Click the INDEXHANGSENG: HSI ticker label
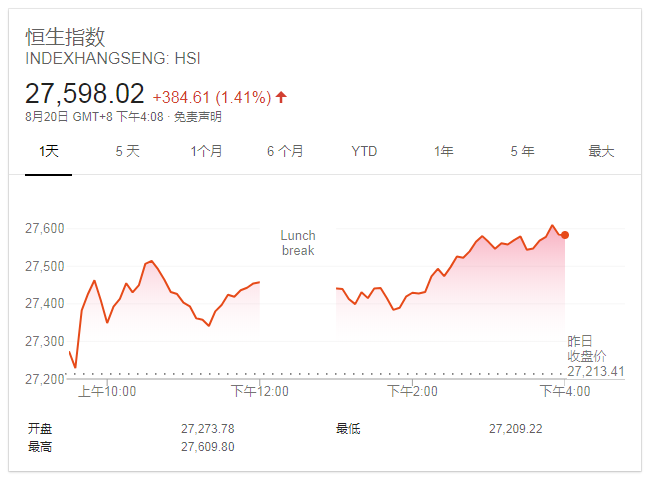 tap(113, 58)
